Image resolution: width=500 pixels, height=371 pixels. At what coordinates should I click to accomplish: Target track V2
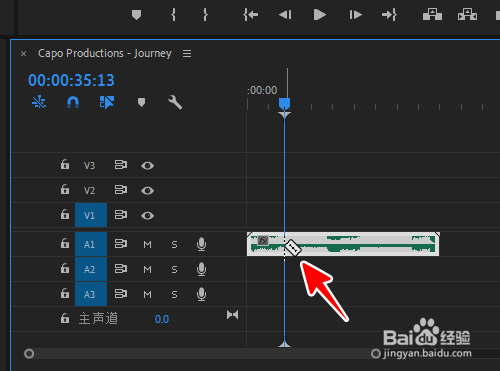click(89, 190)
